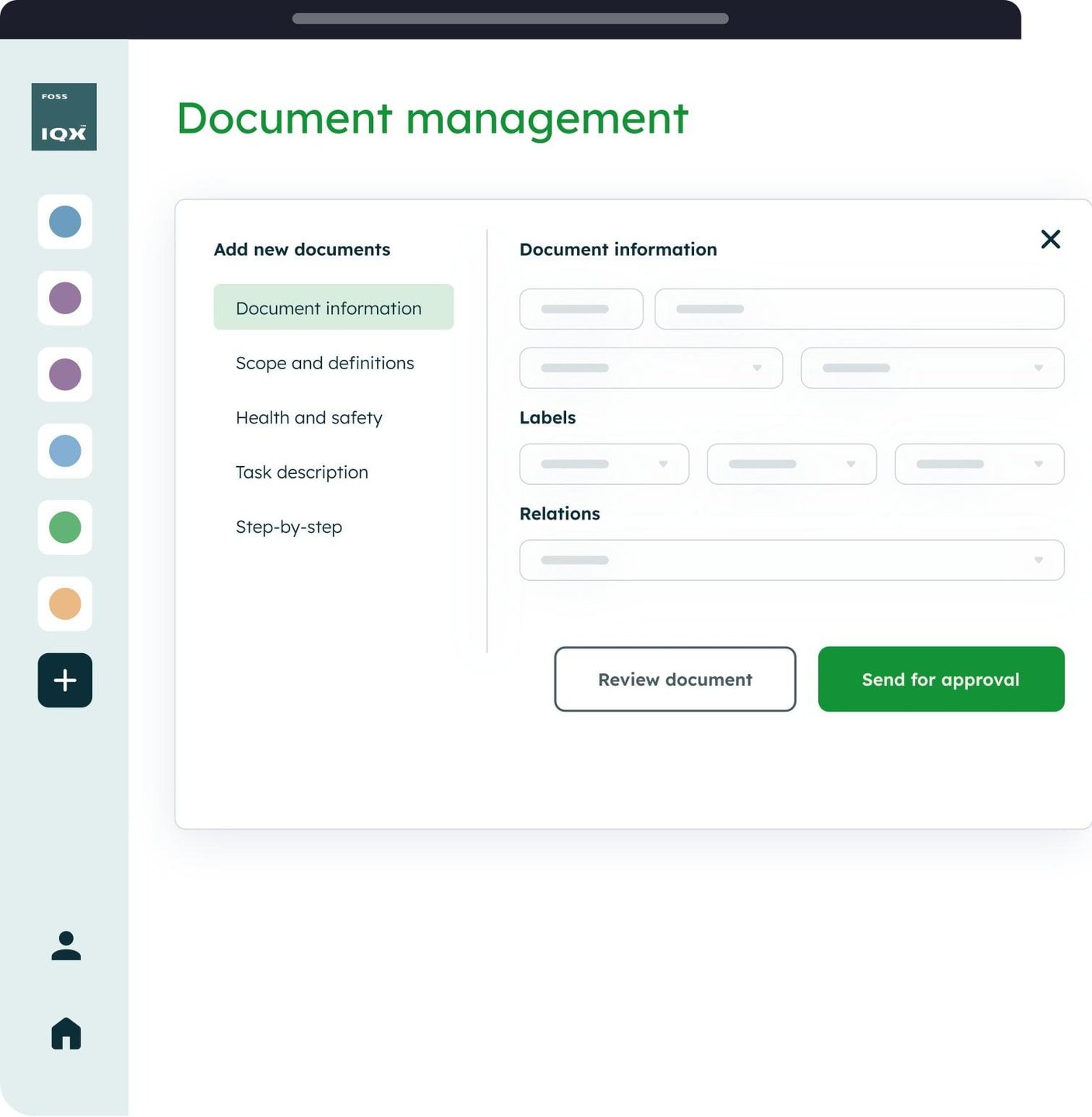Screen dimensions: 1092x1117
Task: Close the add new documents dialog
Action: click(1050, 239)
